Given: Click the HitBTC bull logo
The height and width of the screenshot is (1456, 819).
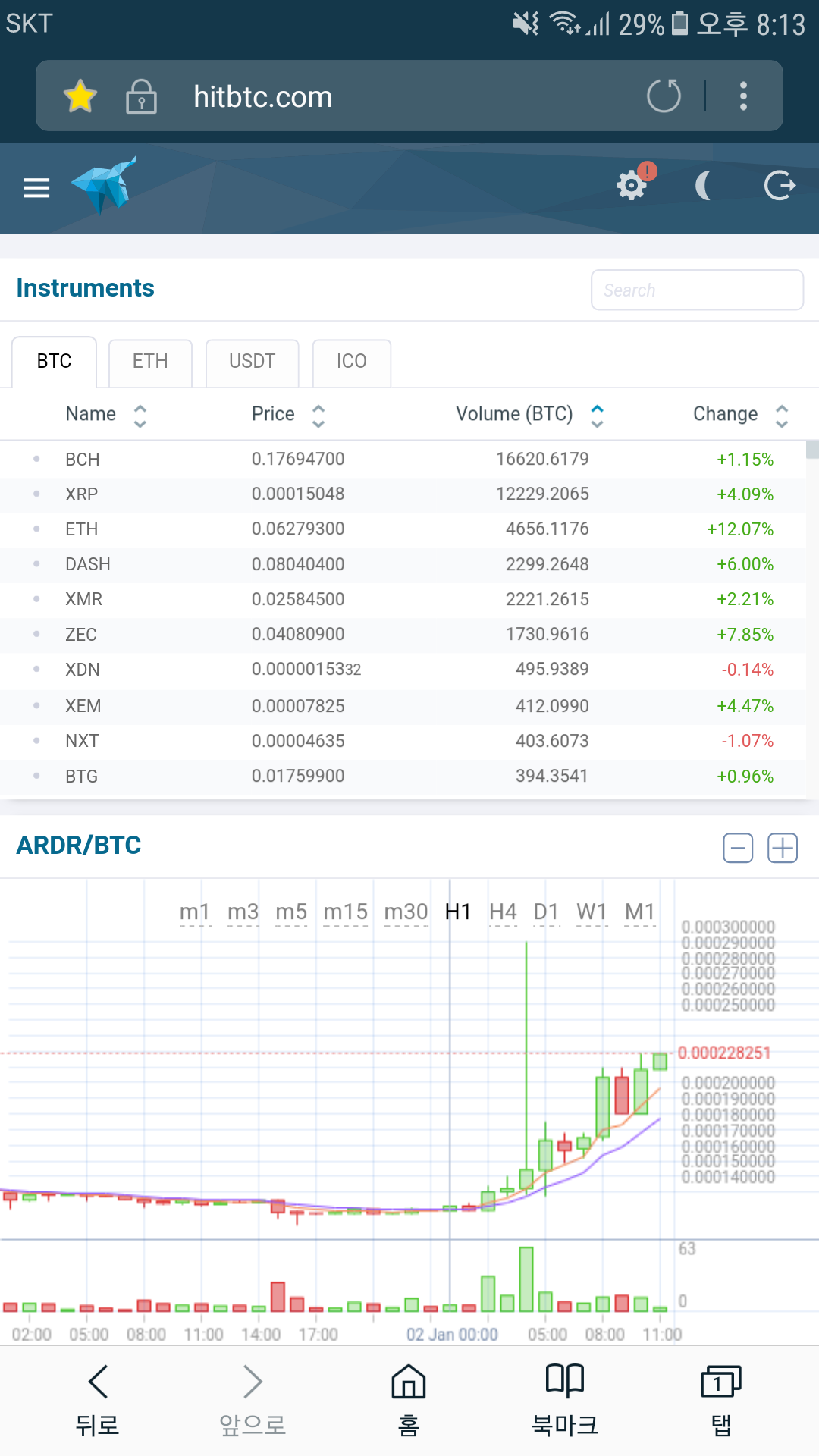Looking at the screenshot, I should pyautogui.click(x=105, y=185).
